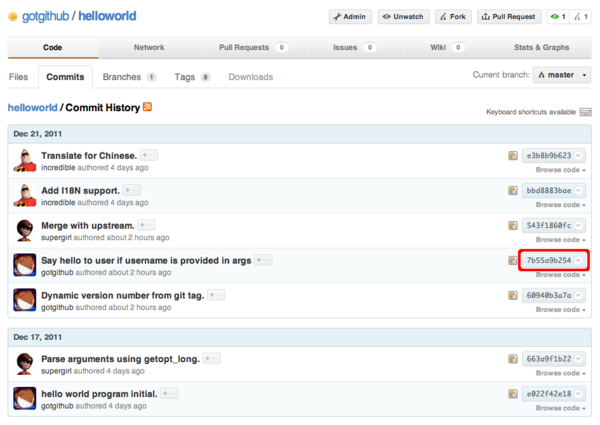This screenshot has width=600, height=425.
Task: Open commit Dynamic version number from git tag
Action: pyautogui.click(x=122, y=295)
